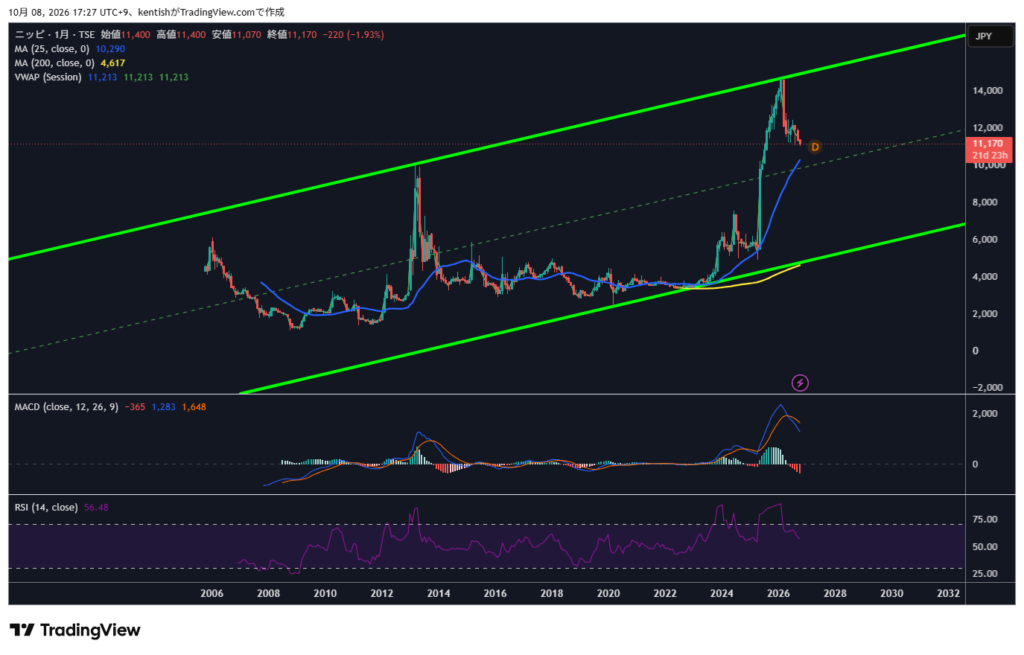Click the −220 (−1.93%) change value
The height and width of the screenshot is (655, 1024).
[x=353, y=35]
